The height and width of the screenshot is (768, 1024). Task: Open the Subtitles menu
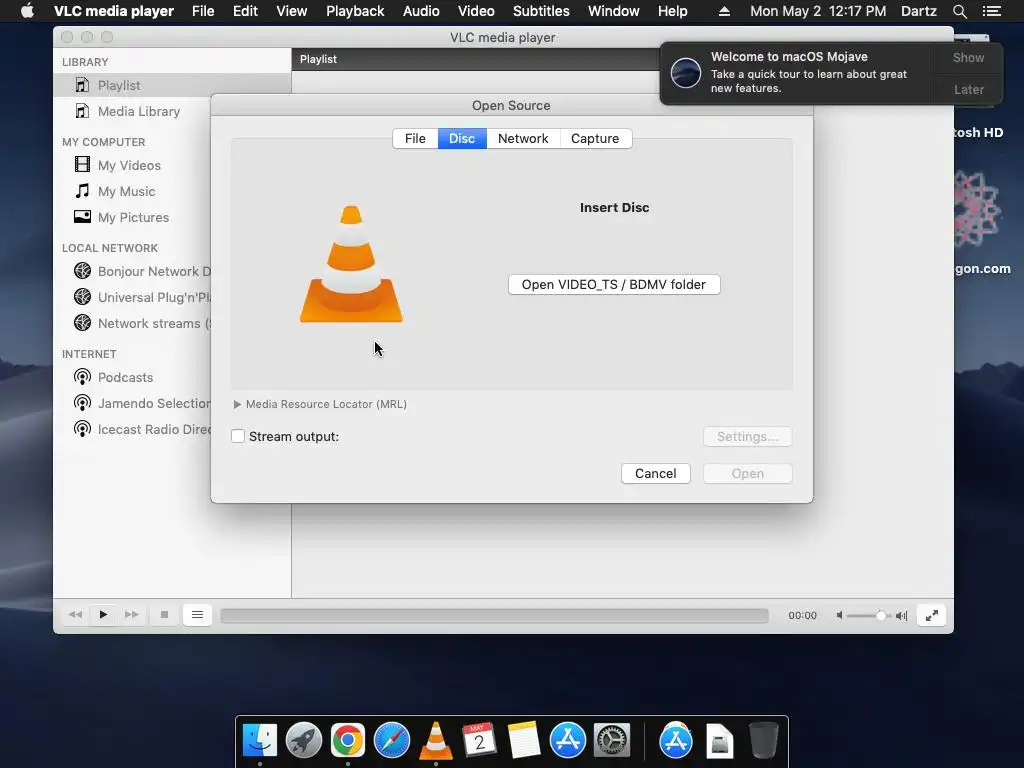coord(541,11)
